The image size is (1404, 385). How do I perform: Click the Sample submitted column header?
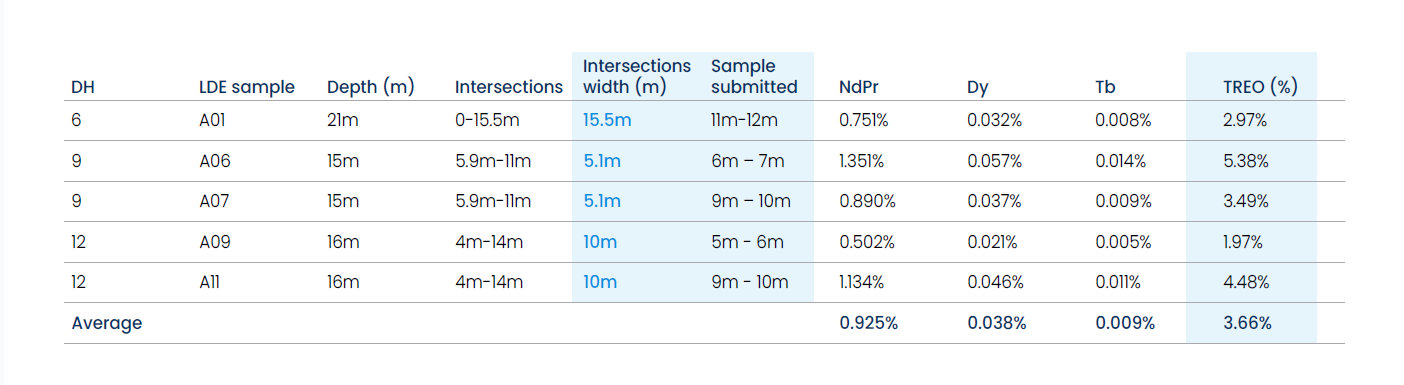(754, 76)
